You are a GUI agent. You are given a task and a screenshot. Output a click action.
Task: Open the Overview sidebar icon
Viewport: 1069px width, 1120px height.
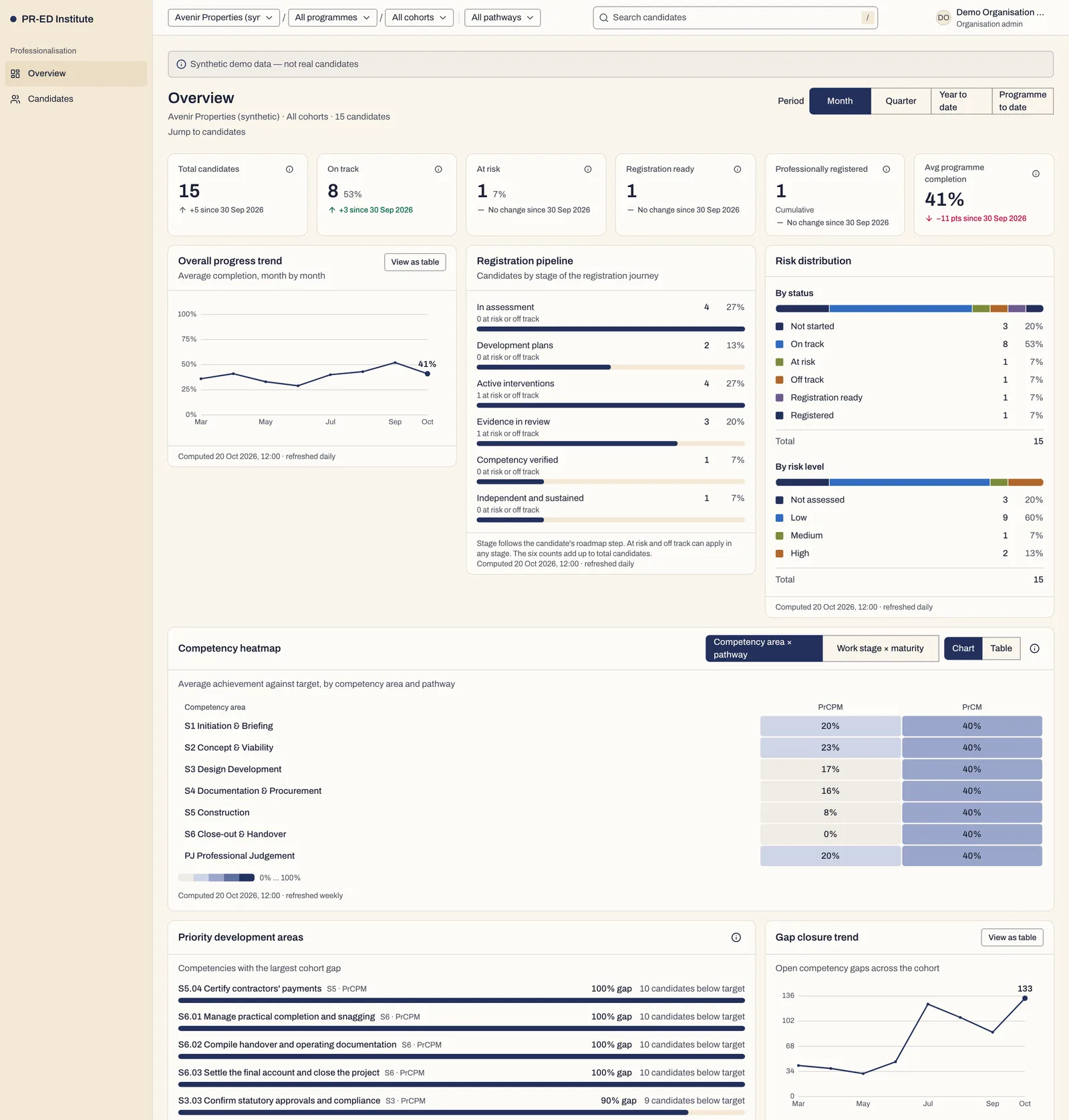(x=15, y=74)
